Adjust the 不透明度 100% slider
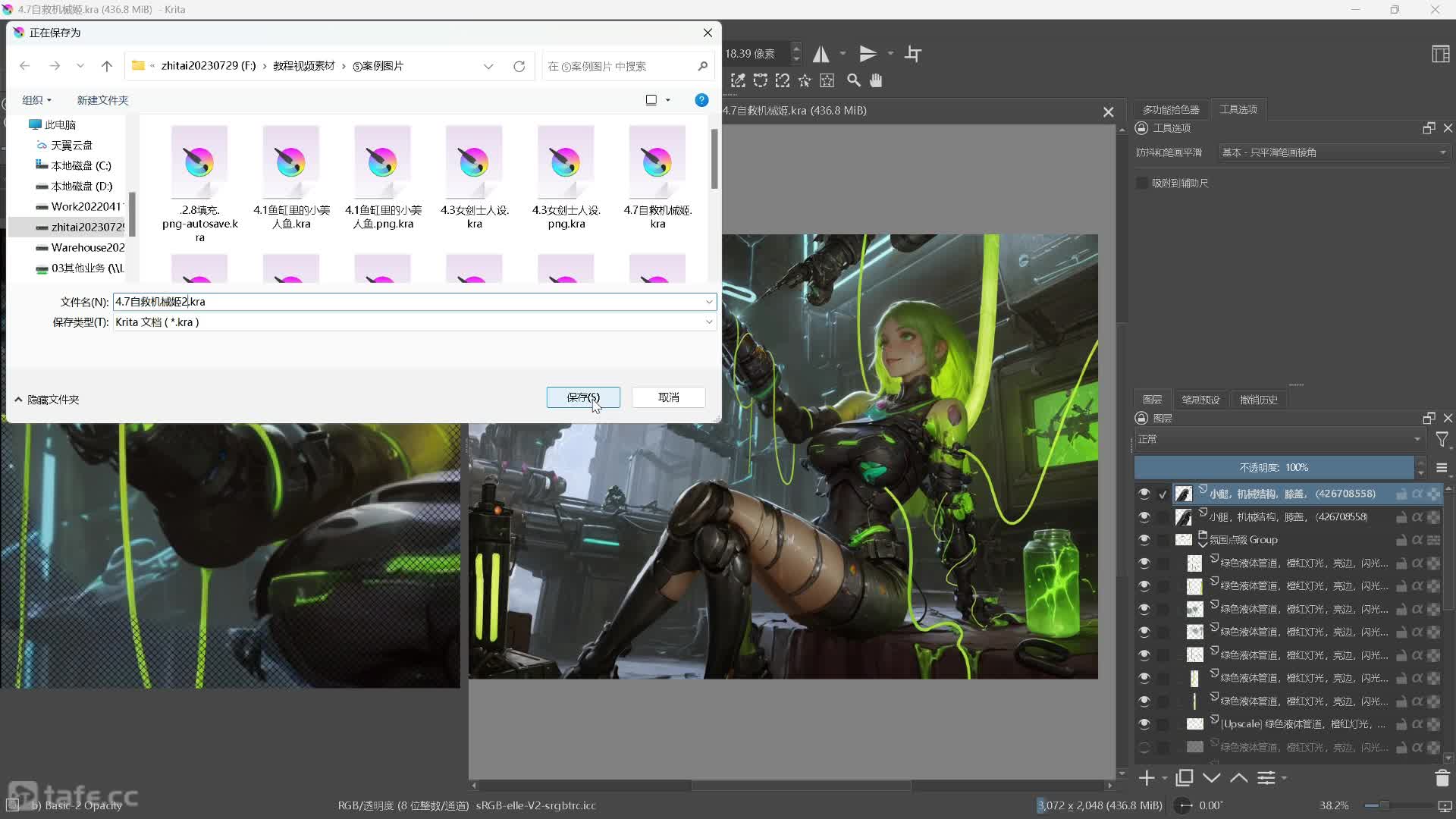Image resolution: width=1456 pixels, height=819 pixels. (1274, 468)
